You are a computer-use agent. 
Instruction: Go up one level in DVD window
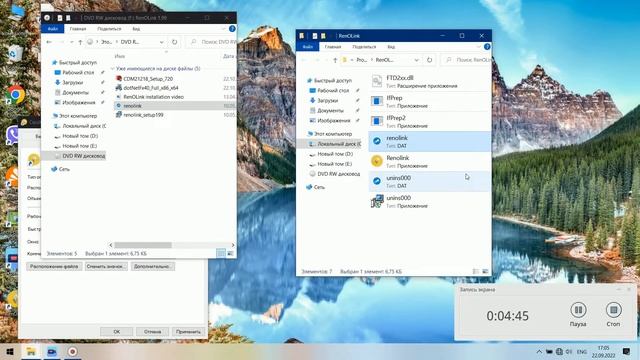(x=80, y=42)
